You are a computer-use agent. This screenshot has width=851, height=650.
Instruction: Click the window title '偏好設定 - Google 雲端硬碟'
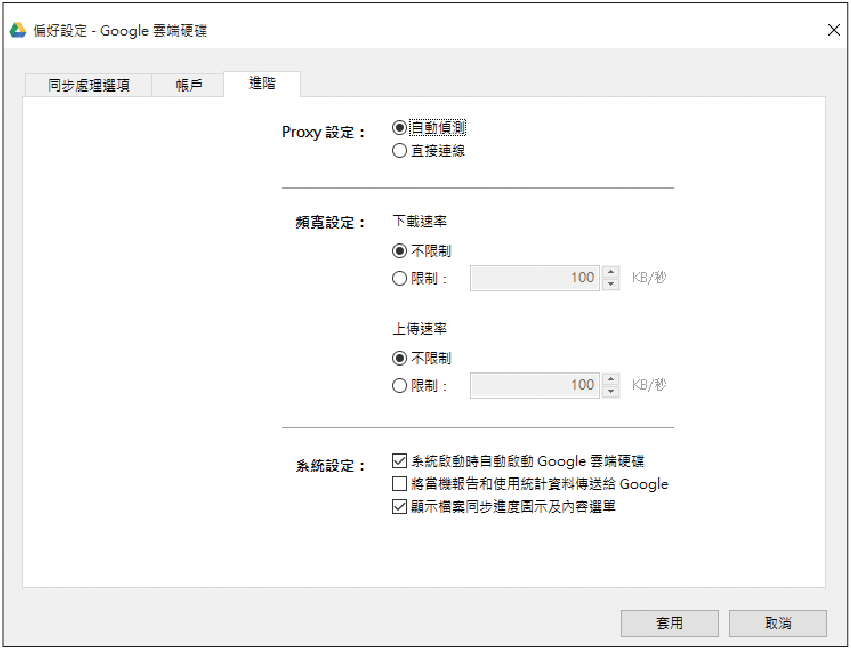pyautogui.click(x=120, y=31)
